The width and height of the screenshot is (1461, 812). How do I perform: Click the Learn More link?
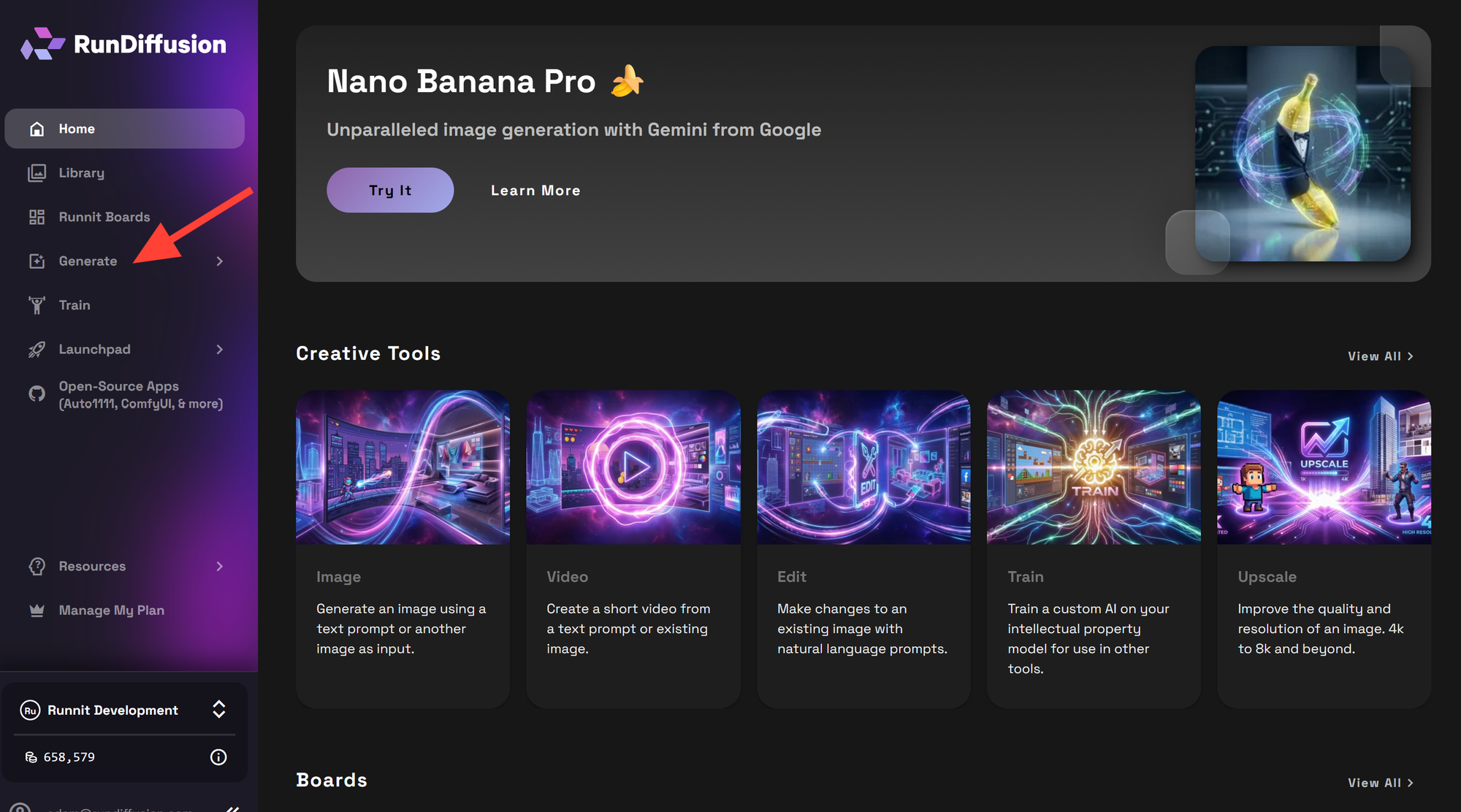[535, 191]
